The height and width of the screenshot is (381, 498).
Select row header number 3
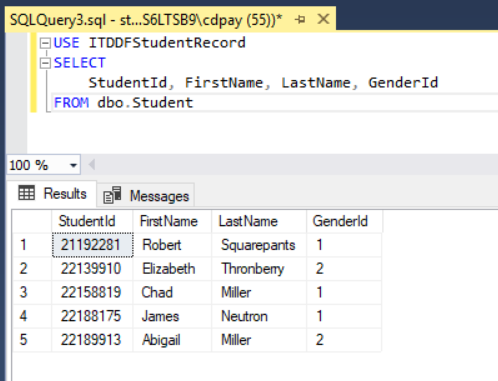tap(32, 292)
